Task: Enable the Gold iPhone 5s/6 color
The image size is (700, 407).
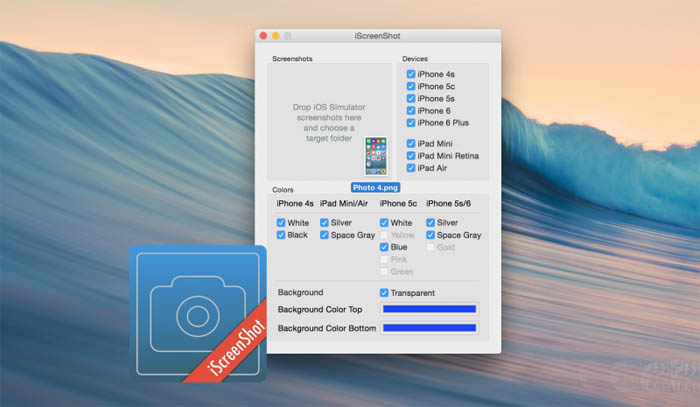Action: point(430,247)
